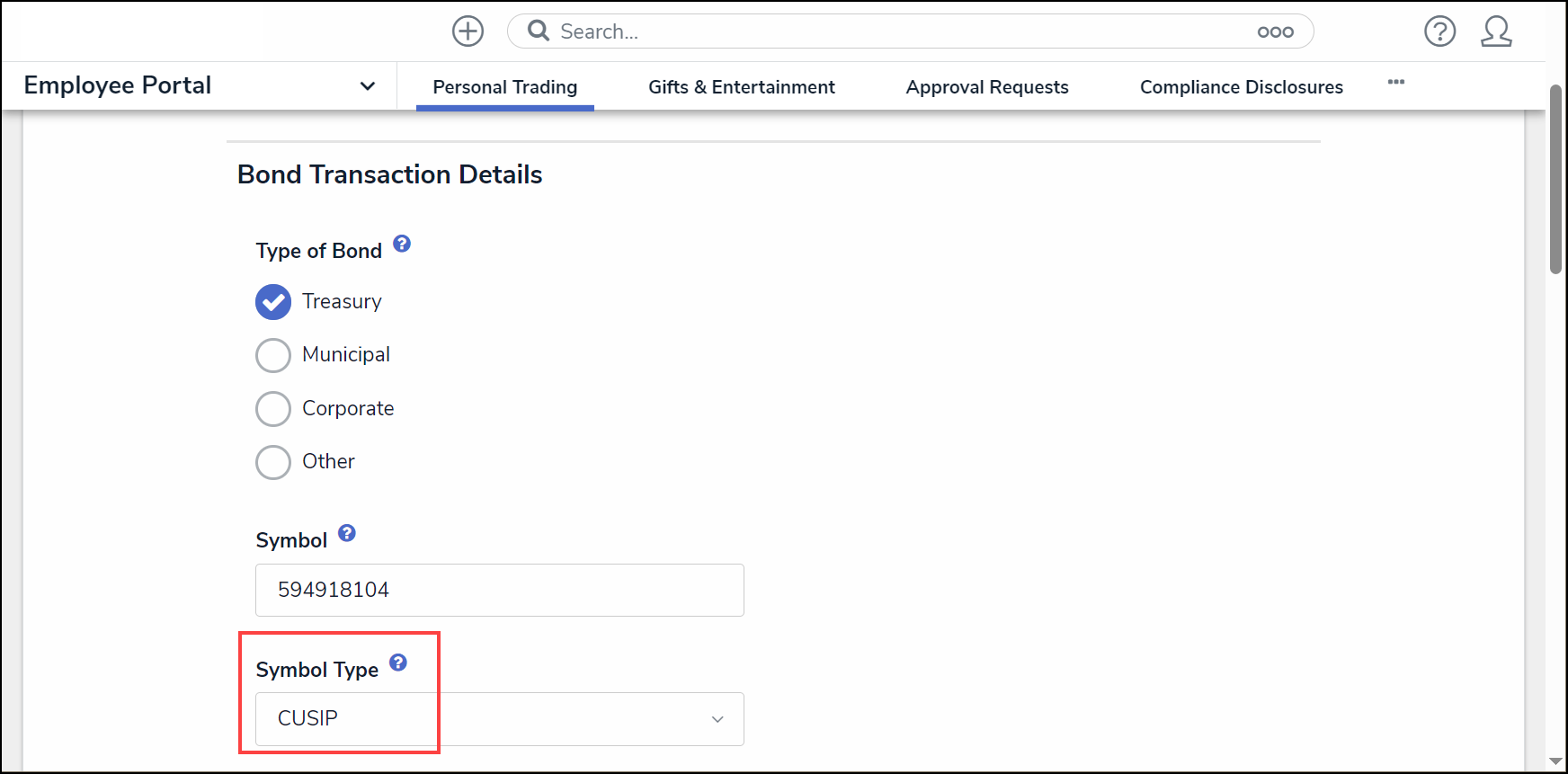The image size is (1568, 774).
Task: Open the Approval Requests tab
Action: click(x=986, y=87)
